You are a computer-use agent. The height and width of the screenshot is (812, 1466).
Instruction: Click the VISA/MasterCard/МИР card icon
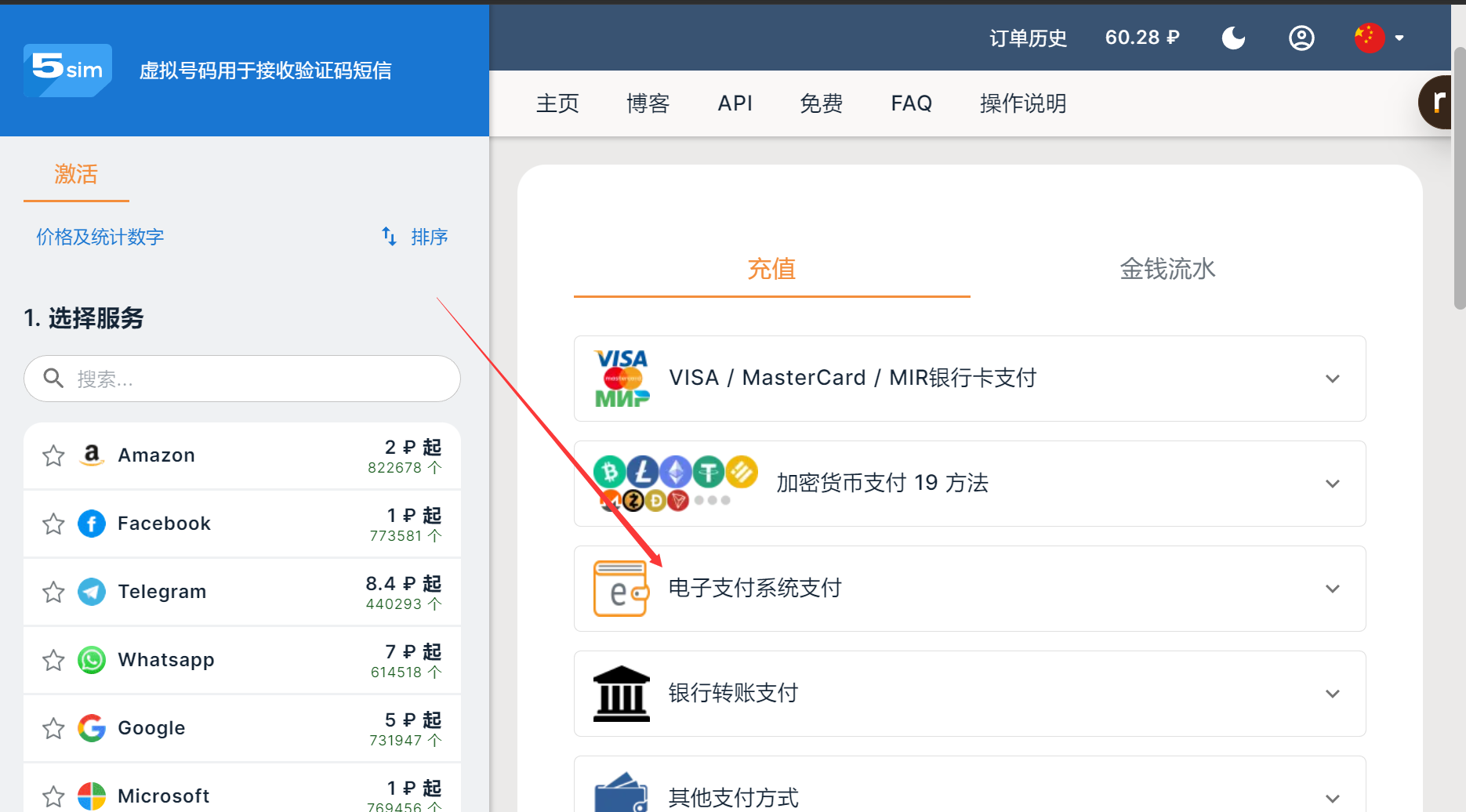tap(622, 379)
